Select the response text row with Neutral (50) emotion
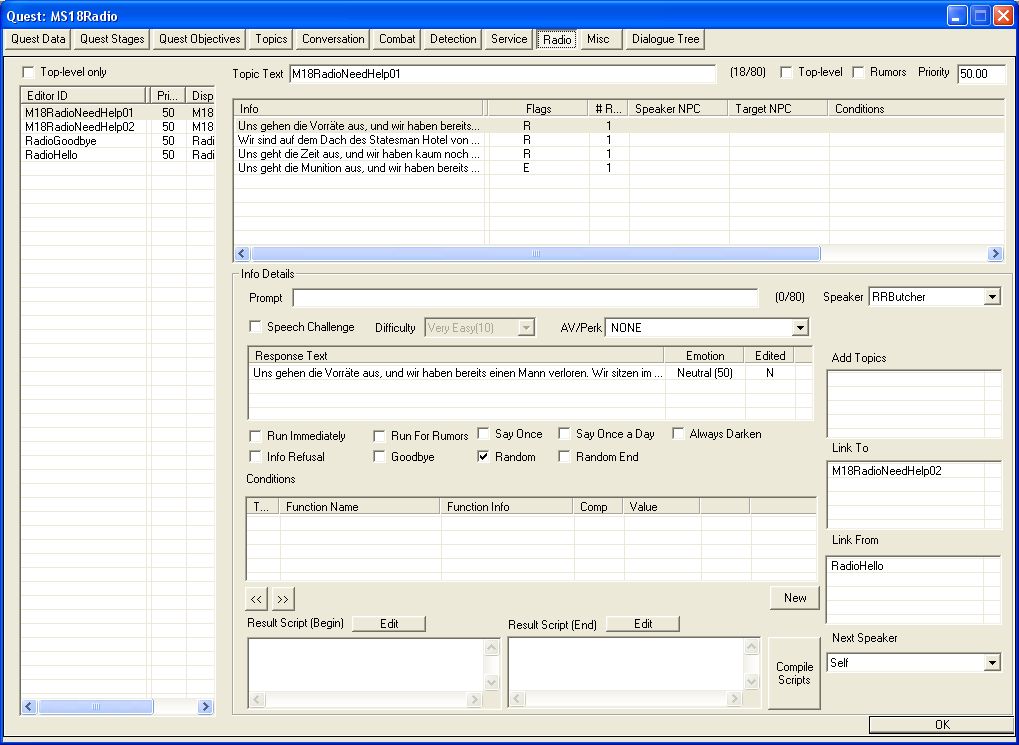Screen dimensions: 1019x745 pyautogui.click(x=530, y=373)
